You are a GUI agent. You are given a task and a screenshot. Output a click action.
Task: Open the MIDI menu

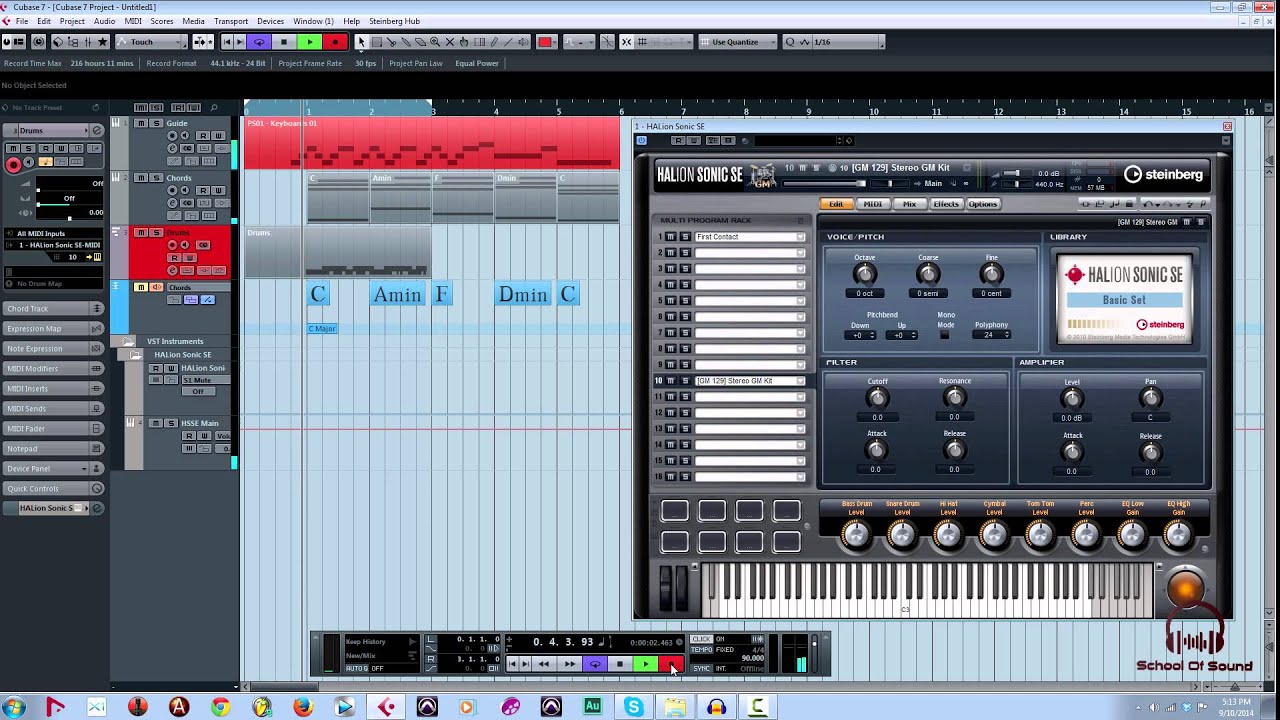(x=133, y=21)
